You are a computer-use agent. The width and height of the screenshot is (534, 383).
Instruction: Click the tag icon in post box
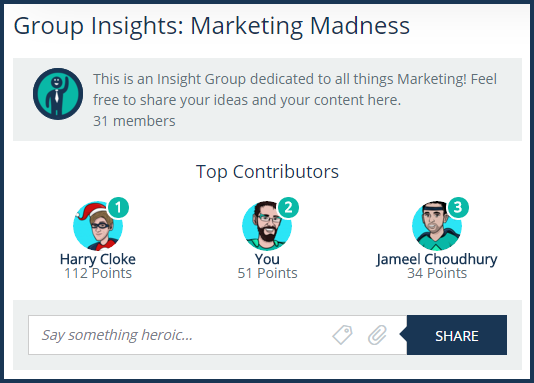click(343, 335)
